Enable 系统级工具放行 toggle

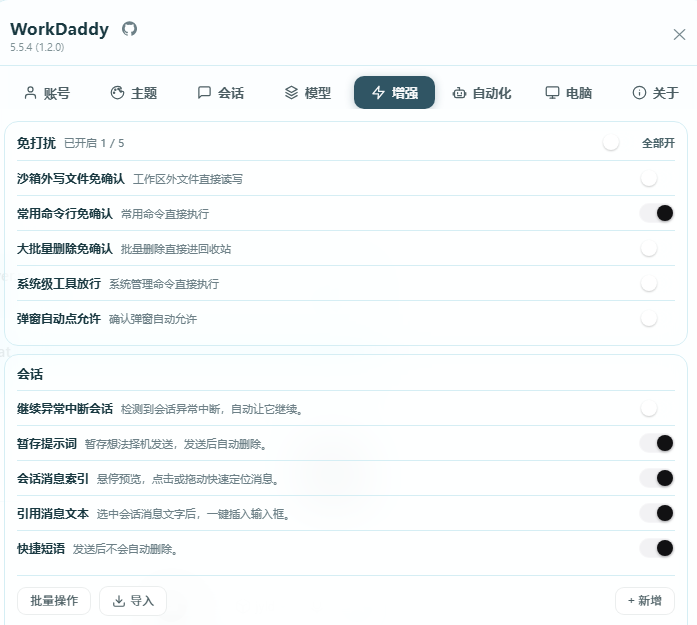pyautogui.click(x=657, y=284)
